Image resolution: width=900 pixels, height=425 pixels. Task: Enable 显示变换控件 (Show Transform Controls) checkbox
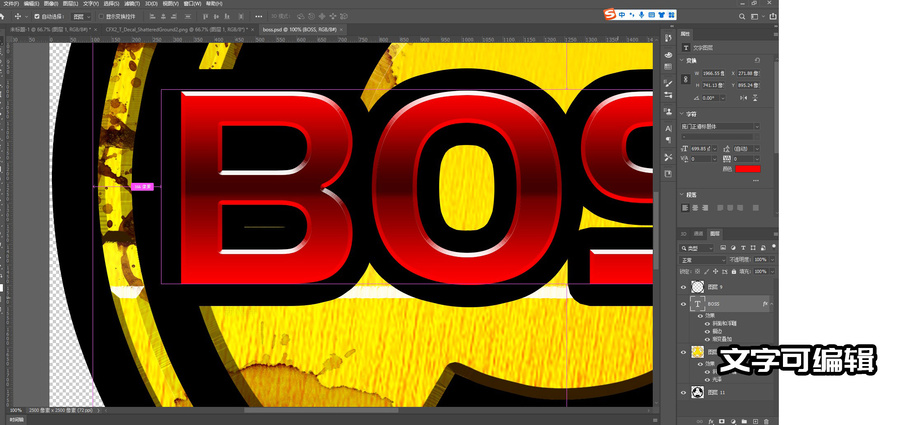point(102,17)
